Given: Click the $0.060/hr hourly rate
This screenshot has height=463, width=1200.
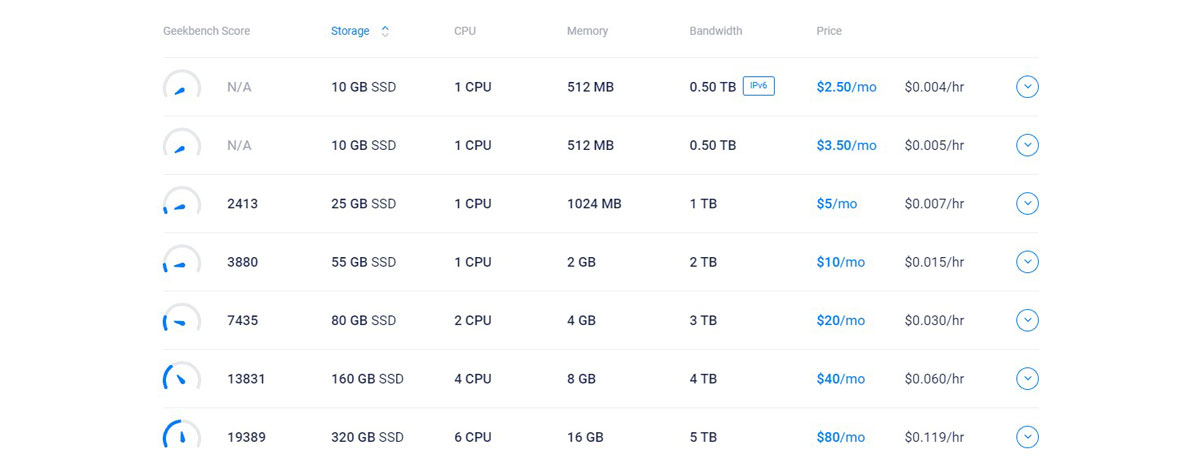Looking at the screenshot, I should coord(934,379).
